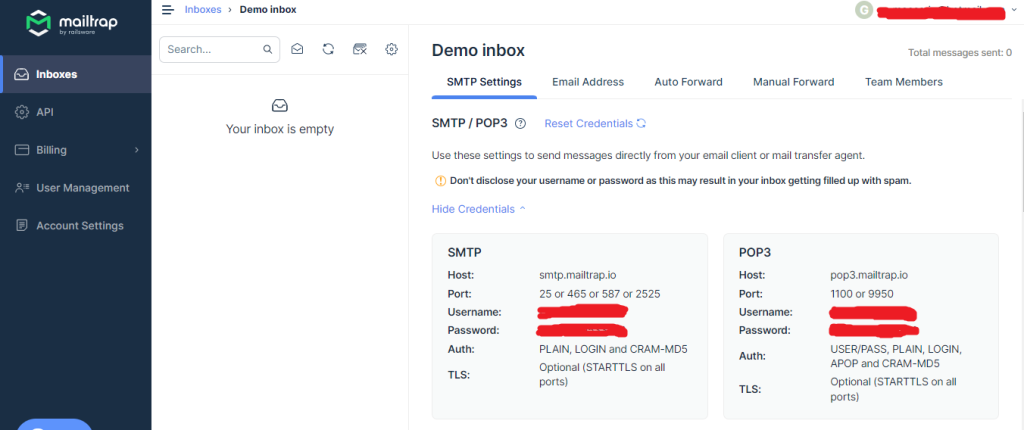Switch to the Auto Forward tab
This screenshot has width=1024, height=430.
tap(688, 82)
